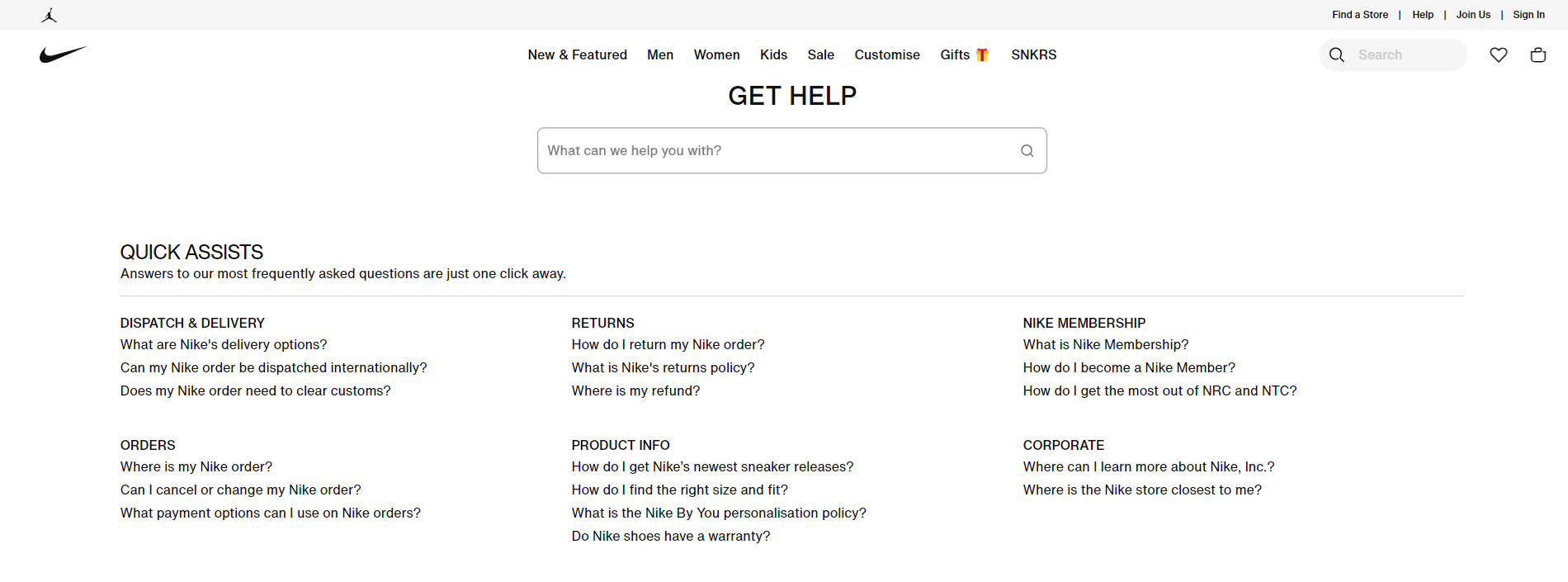The width and height of the screenshot is (1568, 582).
Task: Click the magnifier icon in header search
Action: click(1337, 54)
